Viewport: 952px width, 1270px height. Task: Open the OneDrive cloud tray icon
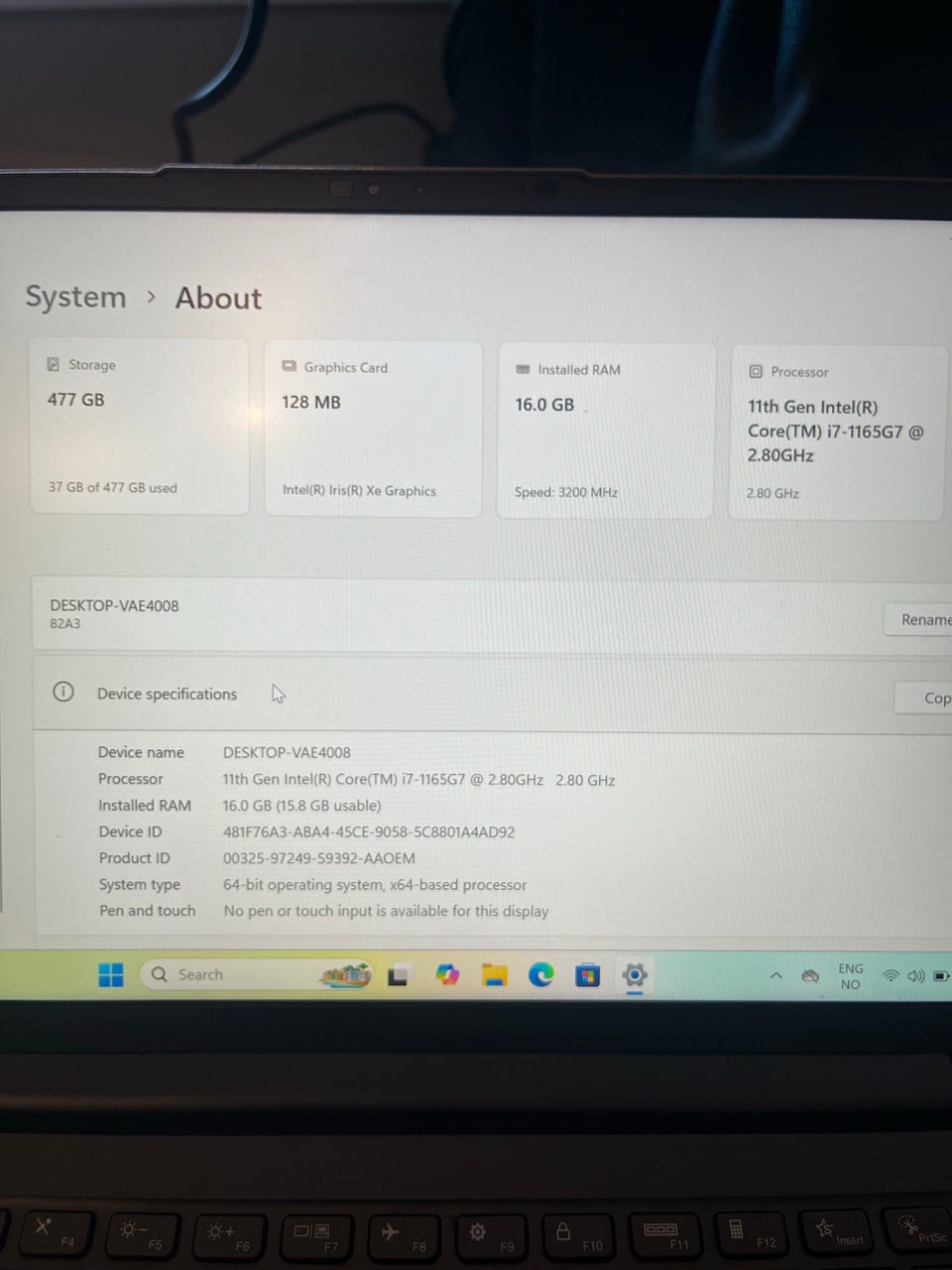pyautogui.click(x=810, y=976)
